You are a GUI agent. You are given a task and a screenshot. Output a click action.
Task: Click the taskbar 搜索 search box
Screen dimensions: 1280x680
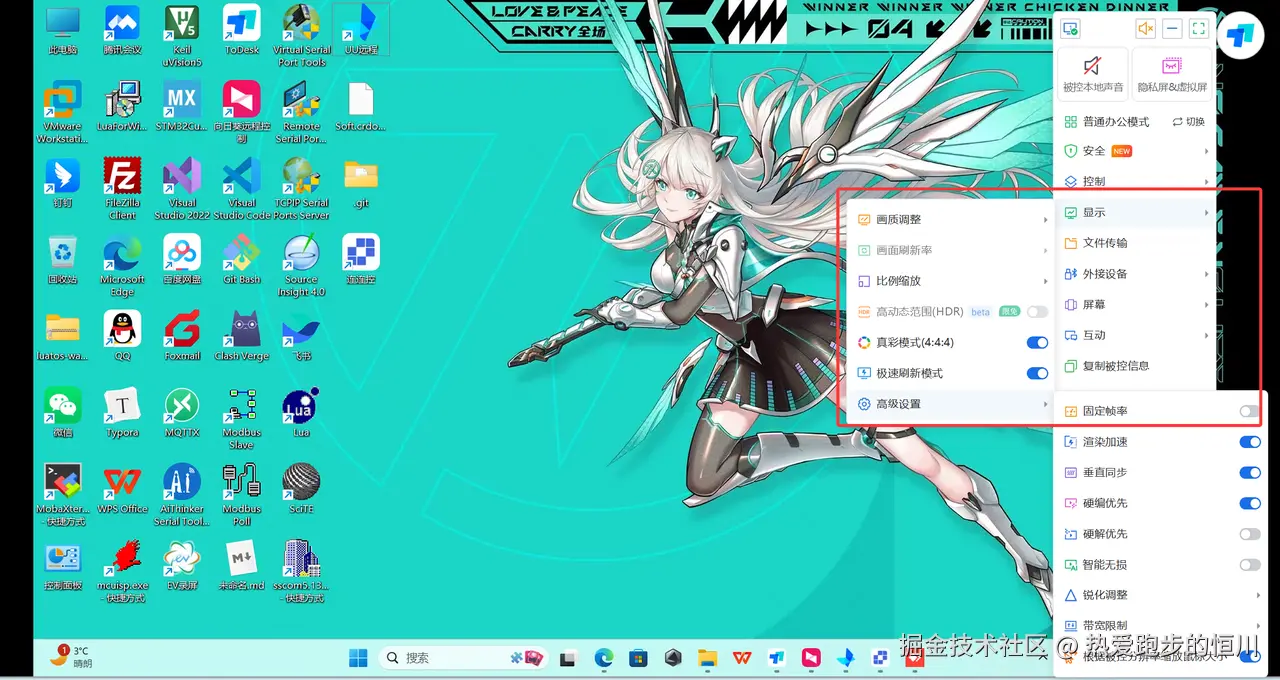point(465,657)
